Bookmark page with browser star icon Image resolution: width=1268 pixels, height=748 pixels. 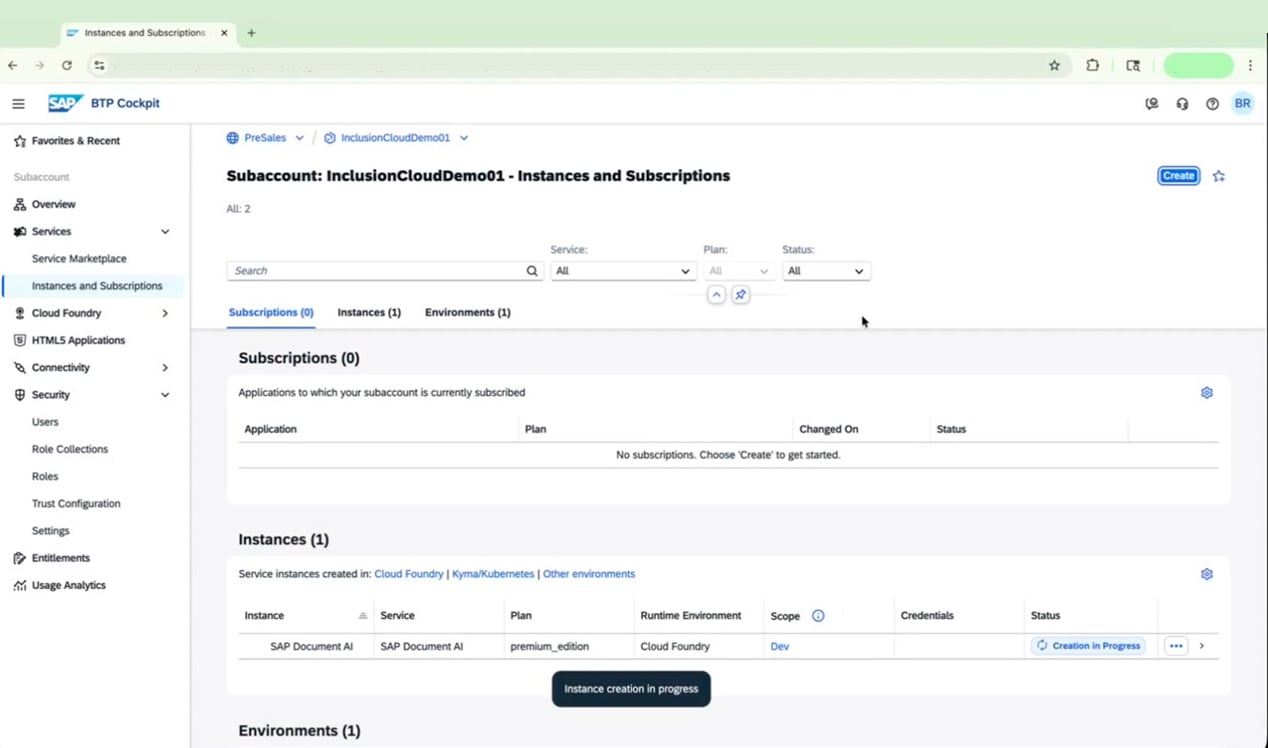1054,65
